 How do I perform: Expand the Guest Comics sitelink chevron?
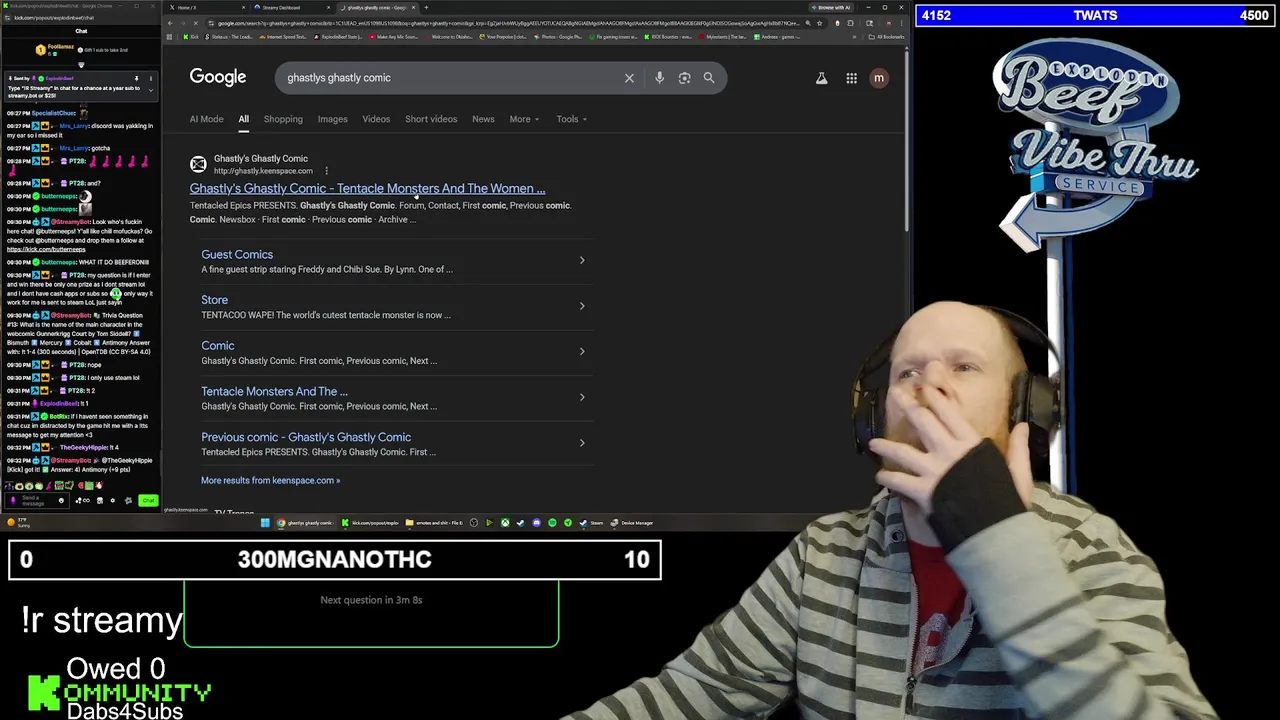pyautogui.click(x=582, y=261)
